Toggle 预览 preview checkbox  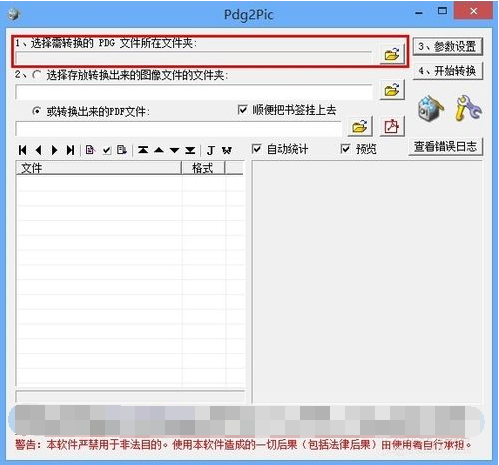point(346,149)
